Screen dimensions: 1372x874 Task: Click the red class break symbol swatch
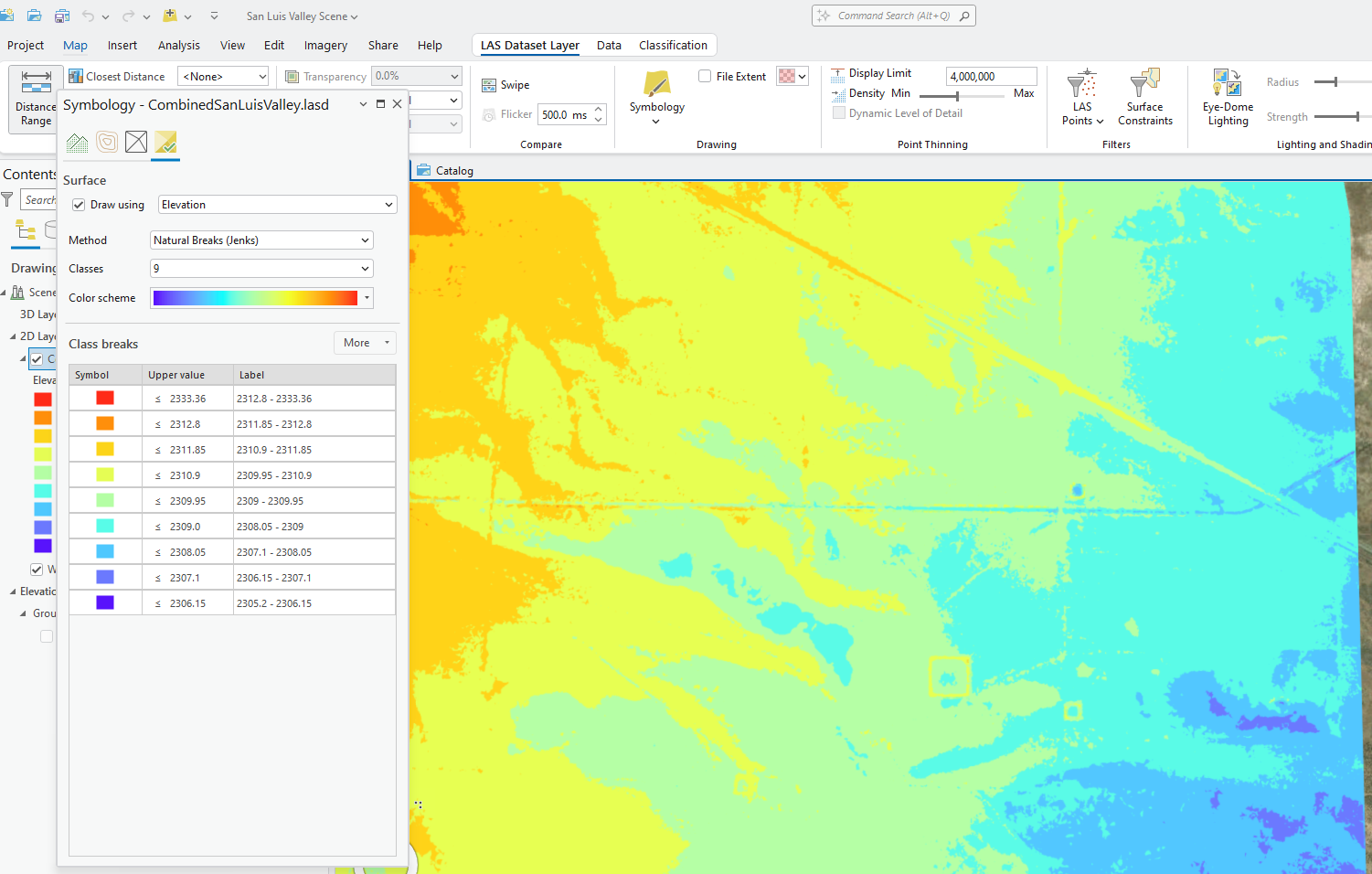[105, 399]
